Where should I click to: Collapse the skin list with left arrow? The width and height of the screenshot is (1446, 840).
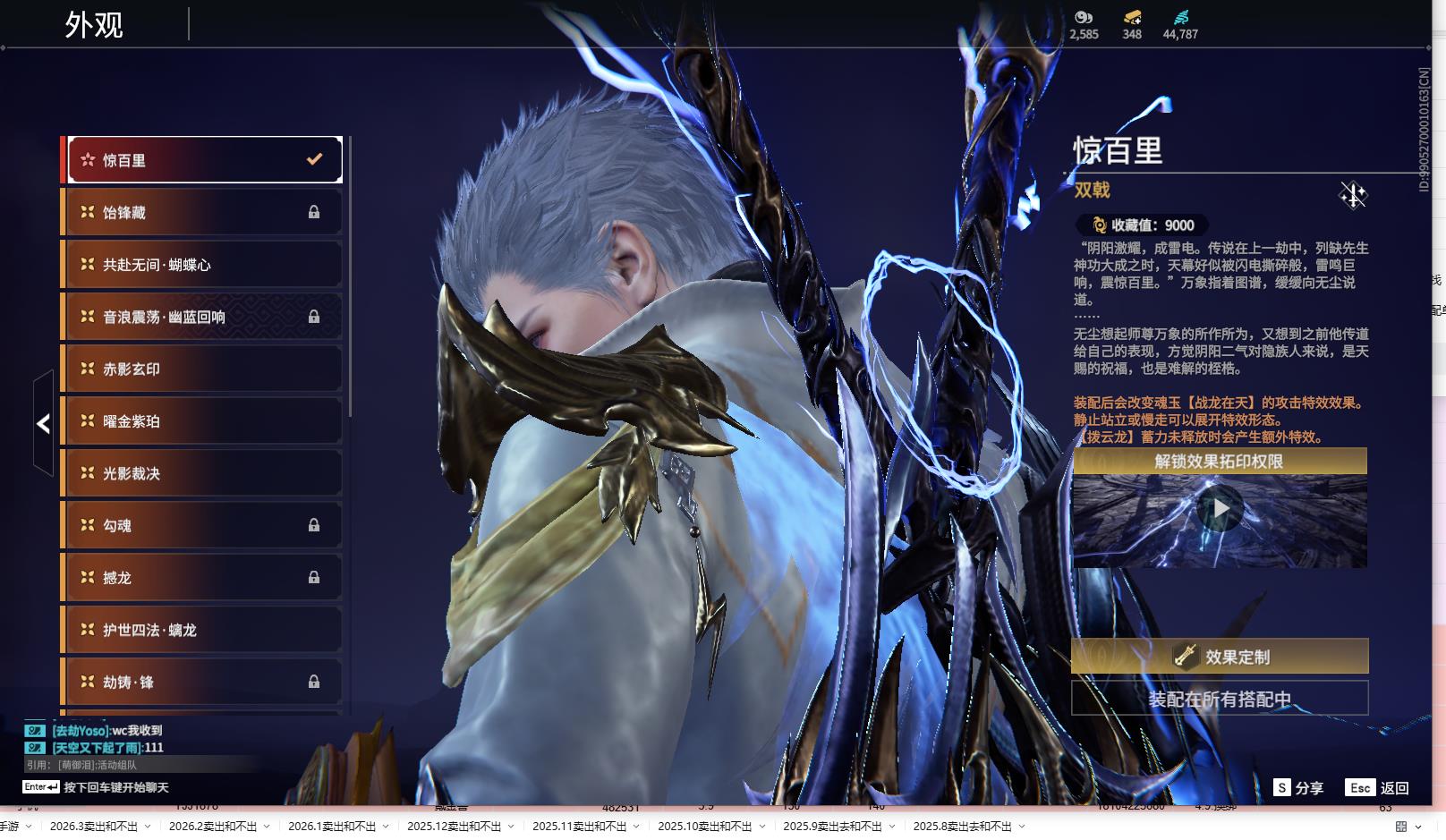[x=43, y=423]
